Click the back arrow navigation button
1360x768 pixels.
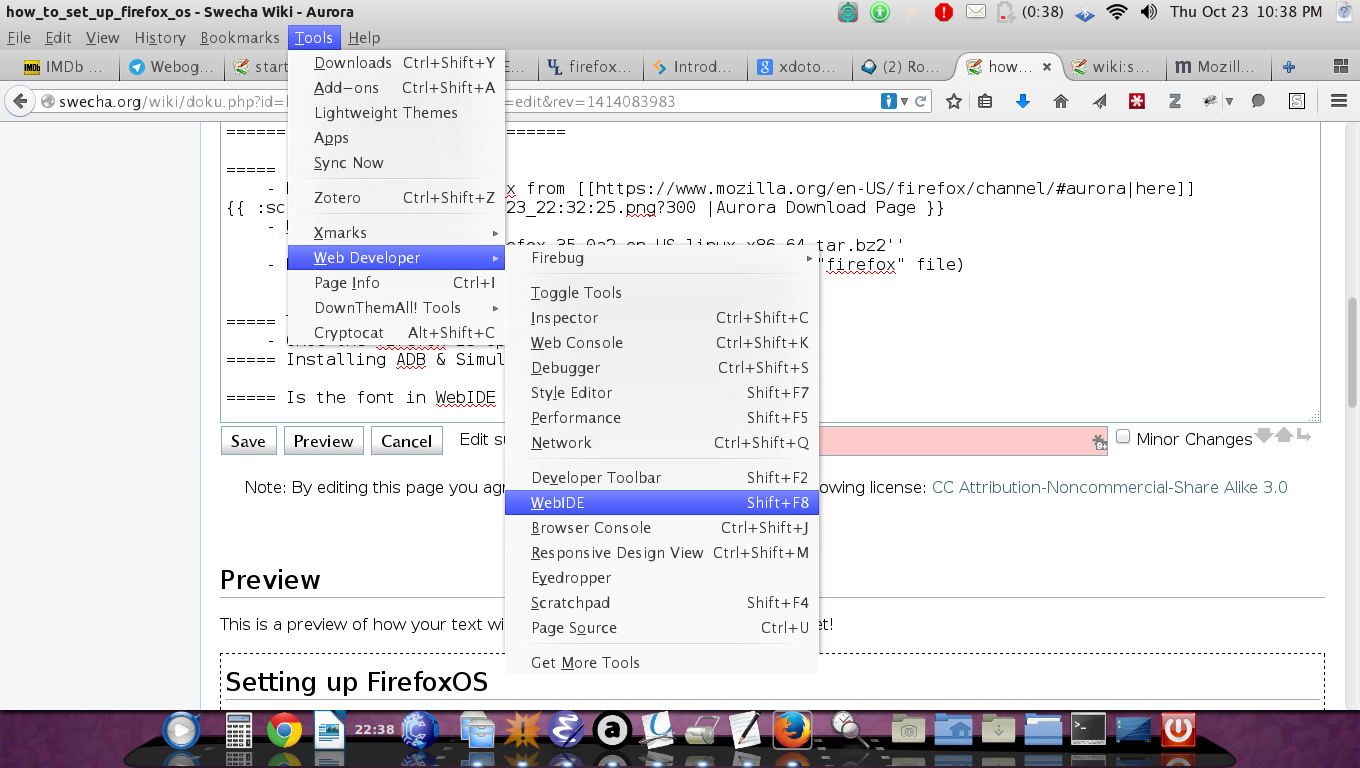(x=20, y=101)
